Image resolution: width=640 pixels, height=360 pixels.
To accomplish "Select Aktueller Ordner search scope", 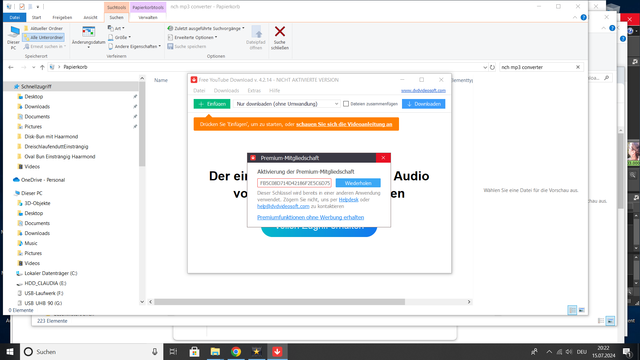I will [x=43, y=28].
